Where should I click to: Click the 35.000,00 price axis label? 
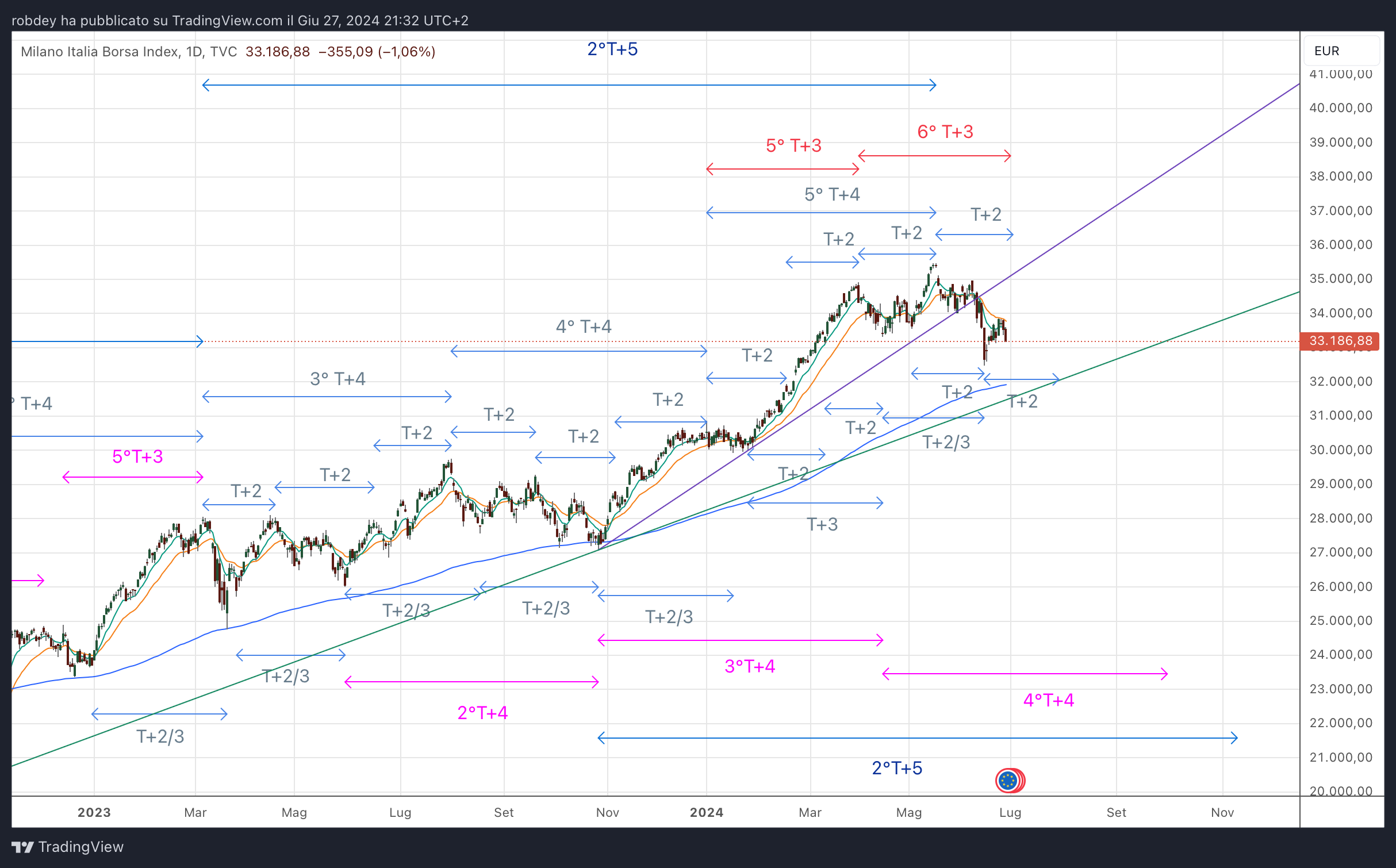tap(1341, 279)
